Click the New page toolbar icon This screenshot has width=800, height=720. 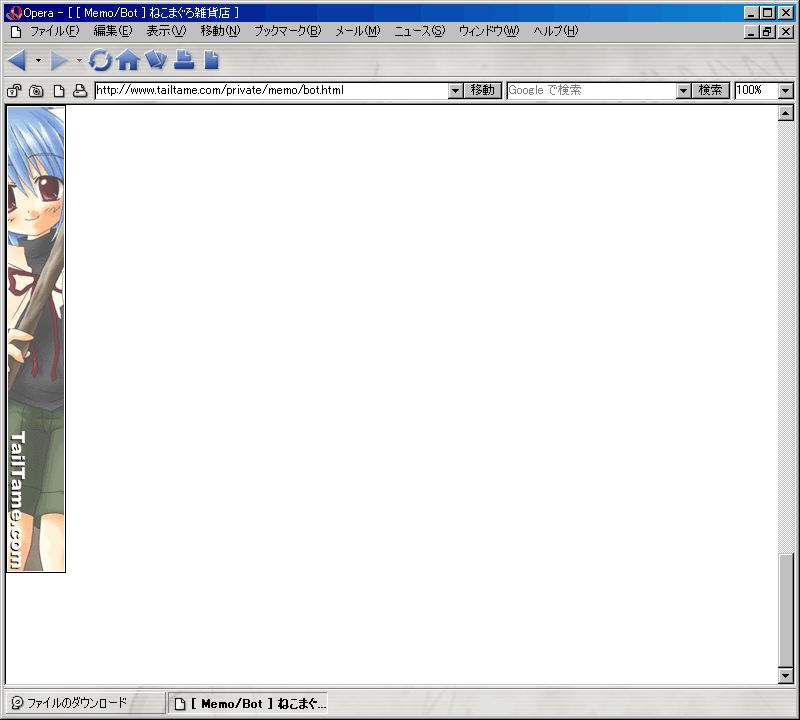click(211, 60)
